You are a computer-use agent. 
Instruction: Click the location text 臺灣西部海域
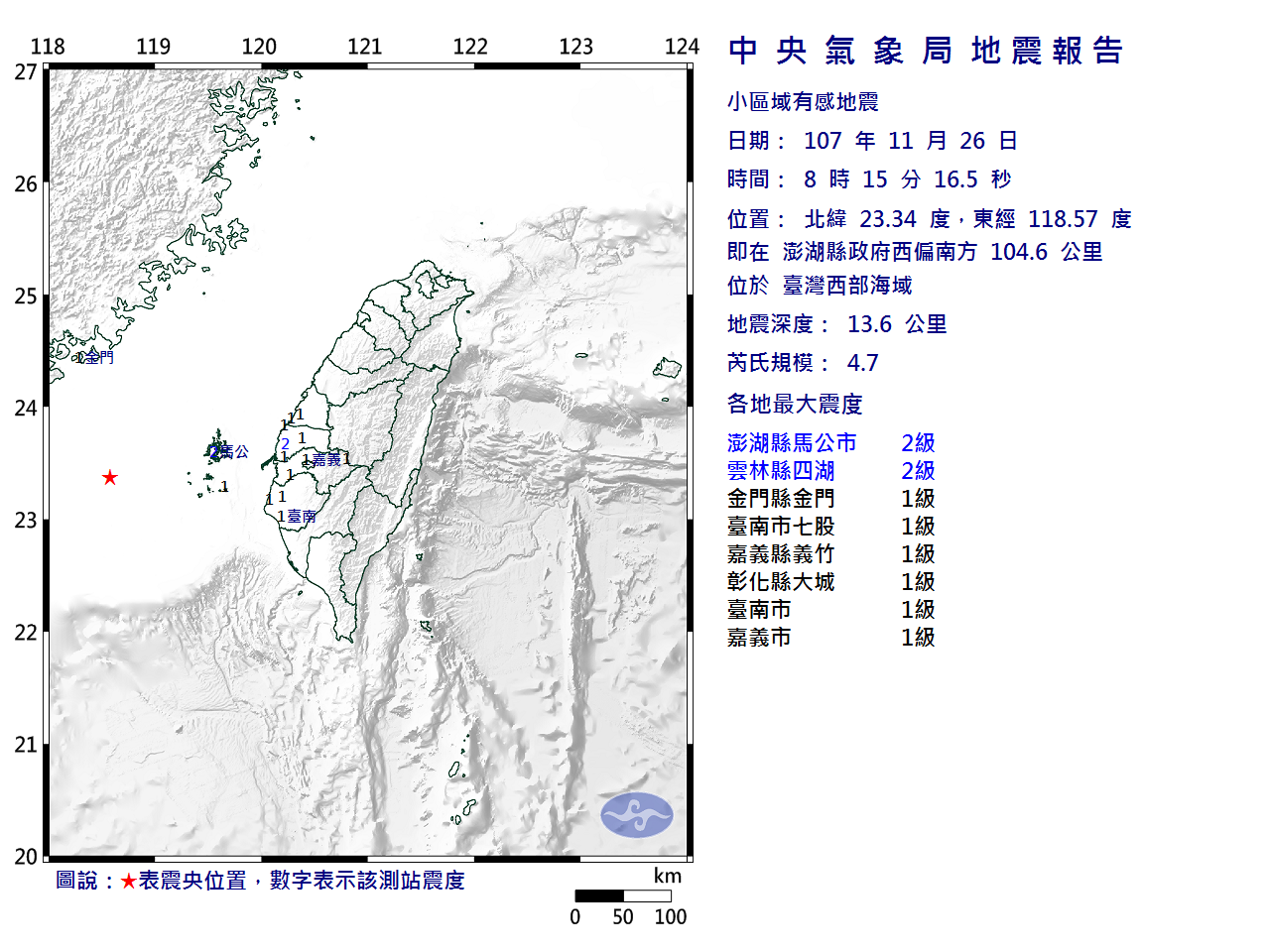coord(847,286)
